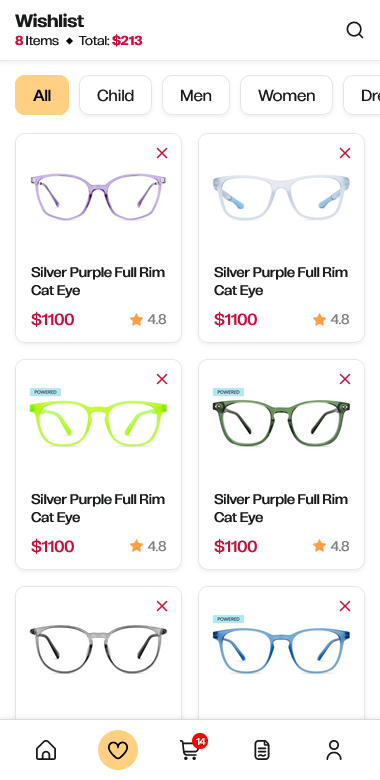Select the All filter chip
The image size is (380, 780).
pyautogui.click(x=42, y=95)
